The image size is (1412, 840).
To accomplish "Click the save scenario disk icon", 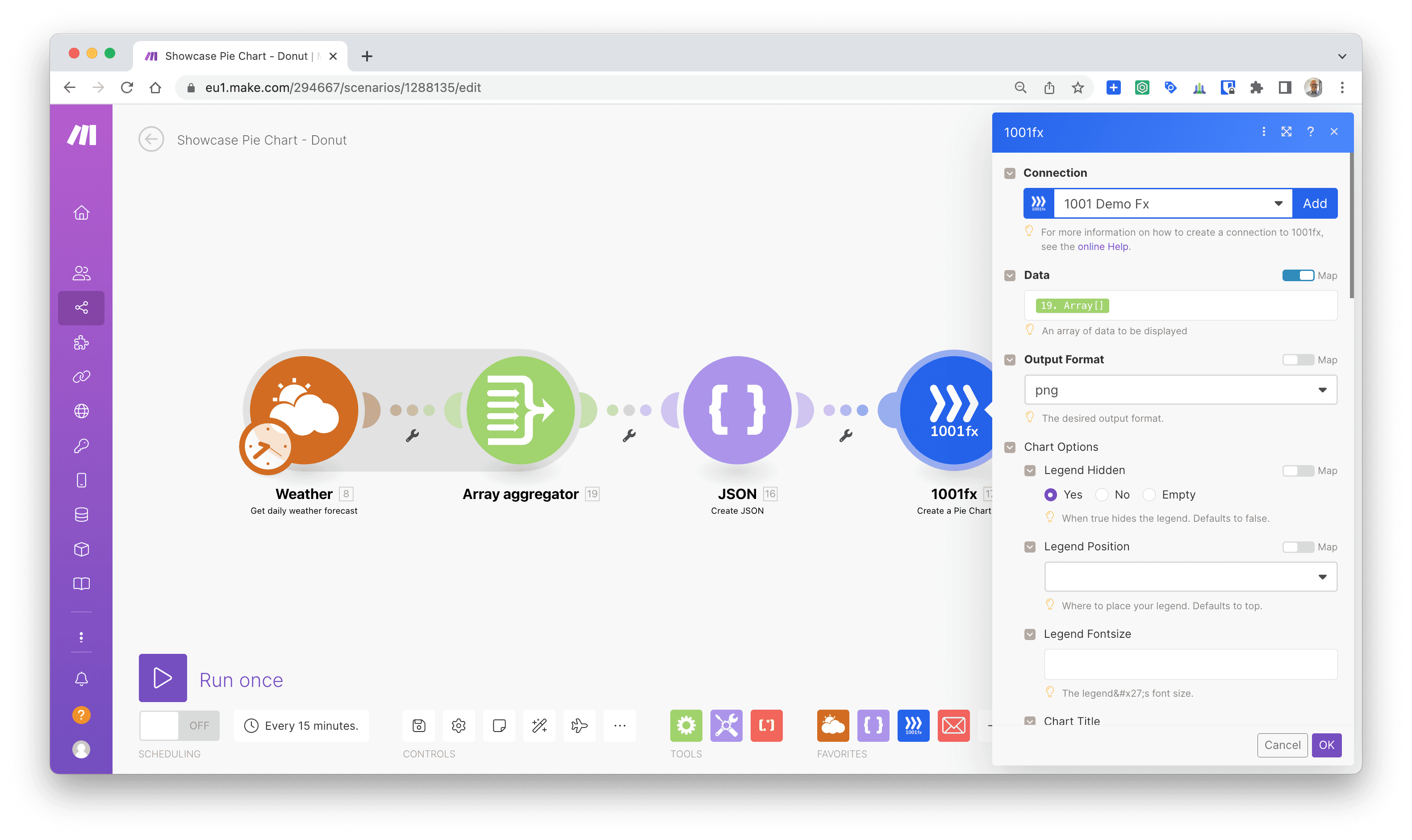I will [418, 725].
